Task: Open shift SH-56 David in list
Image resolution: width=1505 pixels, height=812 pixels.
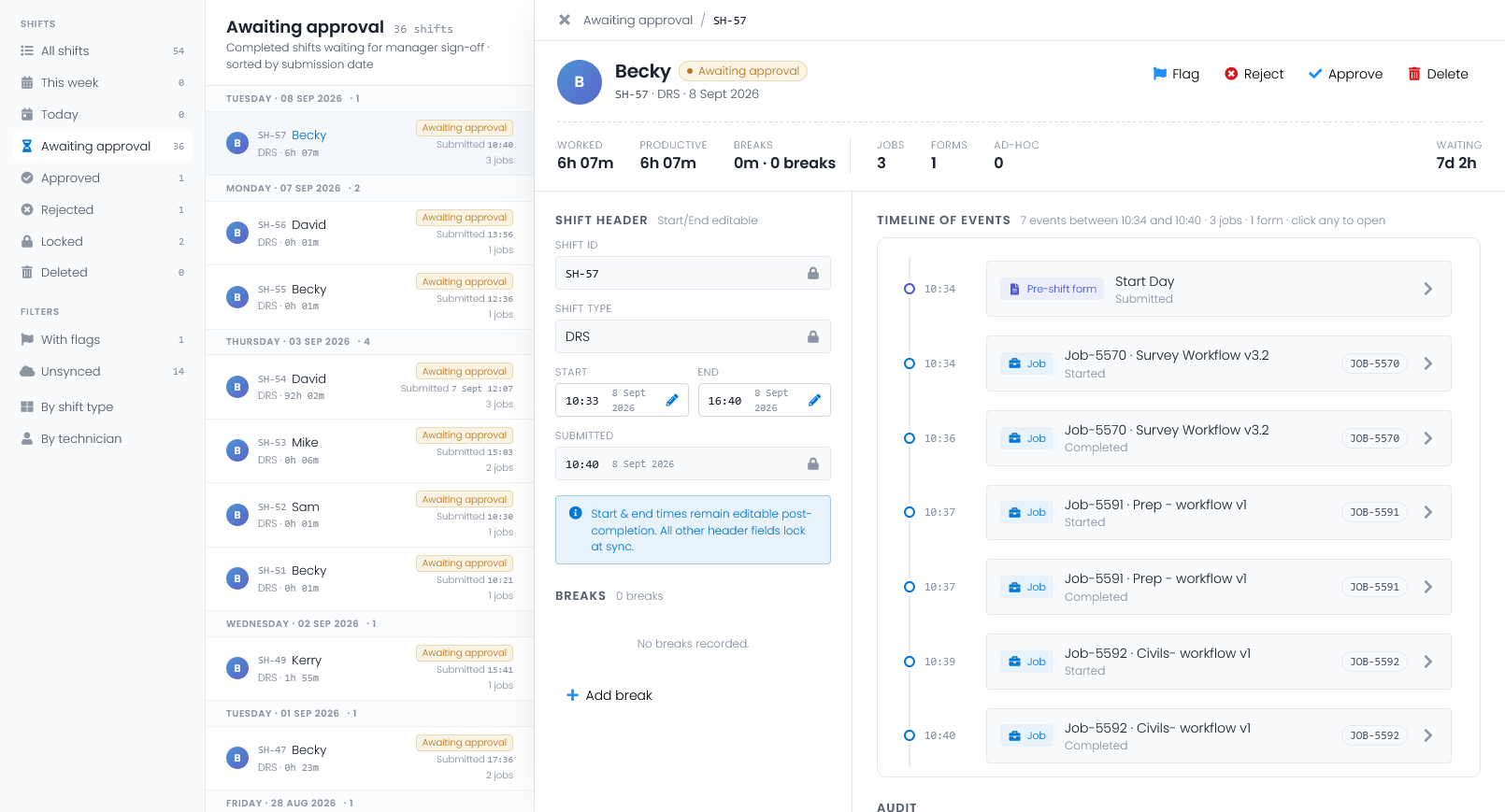Action: pos(370,233)
